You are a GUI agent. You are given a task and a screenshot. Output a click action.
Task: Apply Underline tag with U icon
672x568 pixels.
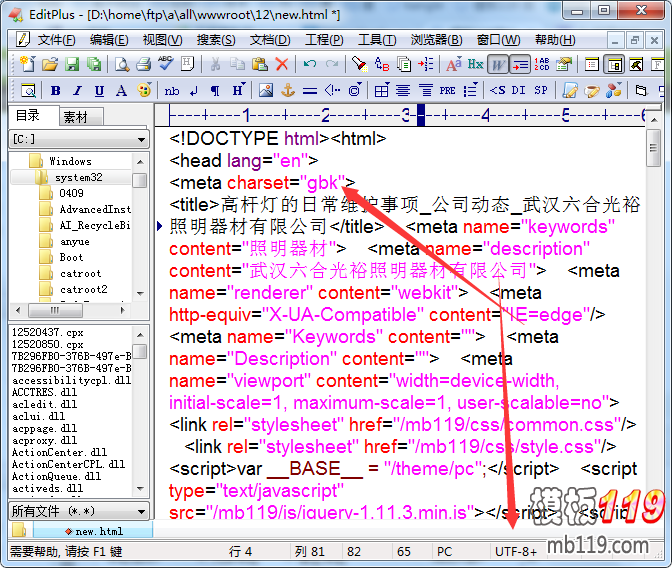[x=99, y=90]
